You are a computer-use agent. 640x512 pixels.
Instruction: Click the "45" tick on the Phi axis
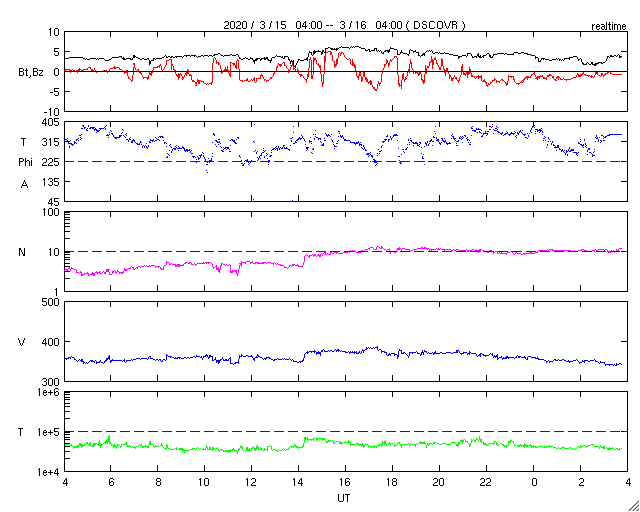(x=55, y=202)
